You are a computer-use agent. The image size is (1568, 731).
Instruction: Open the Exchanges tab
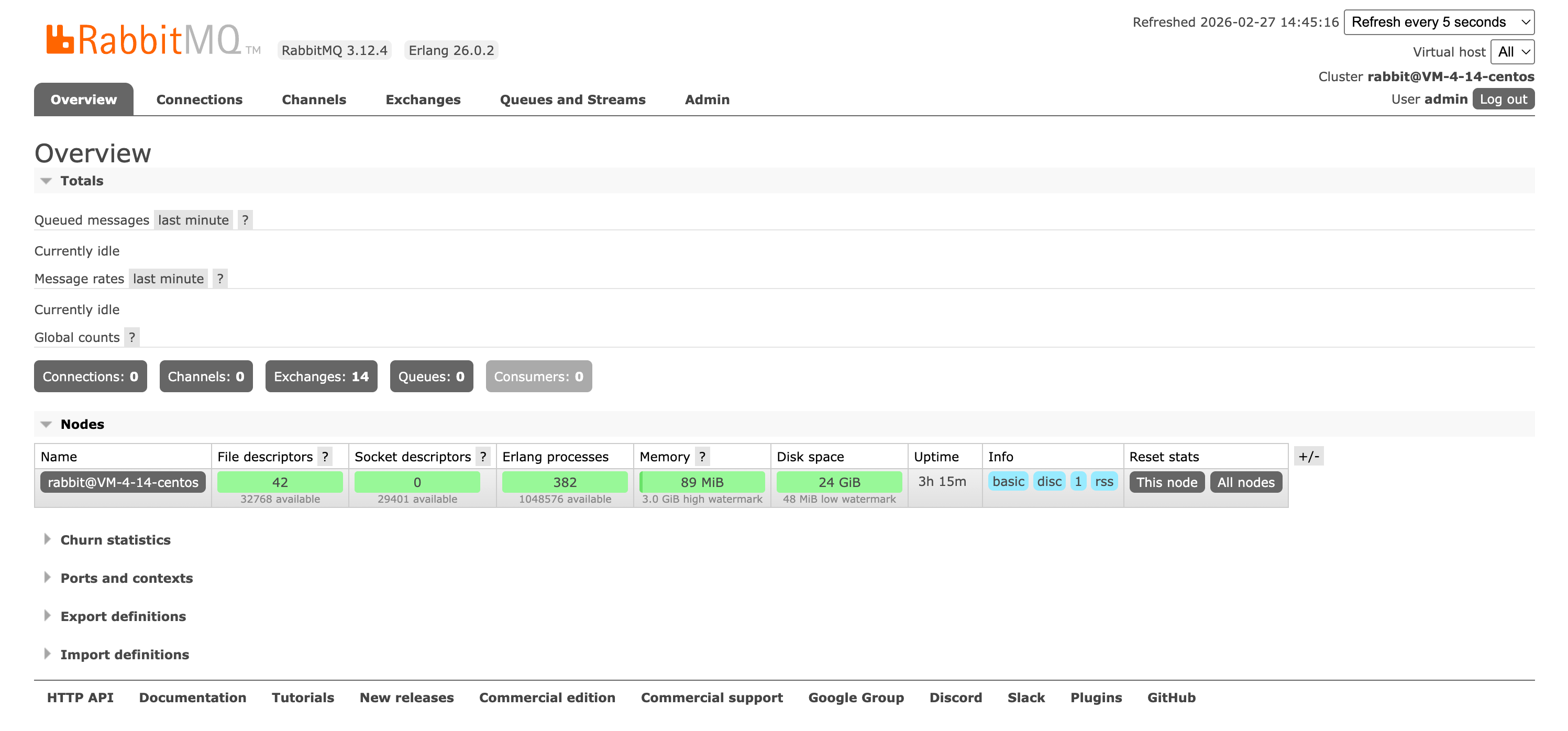pos(423,99)
